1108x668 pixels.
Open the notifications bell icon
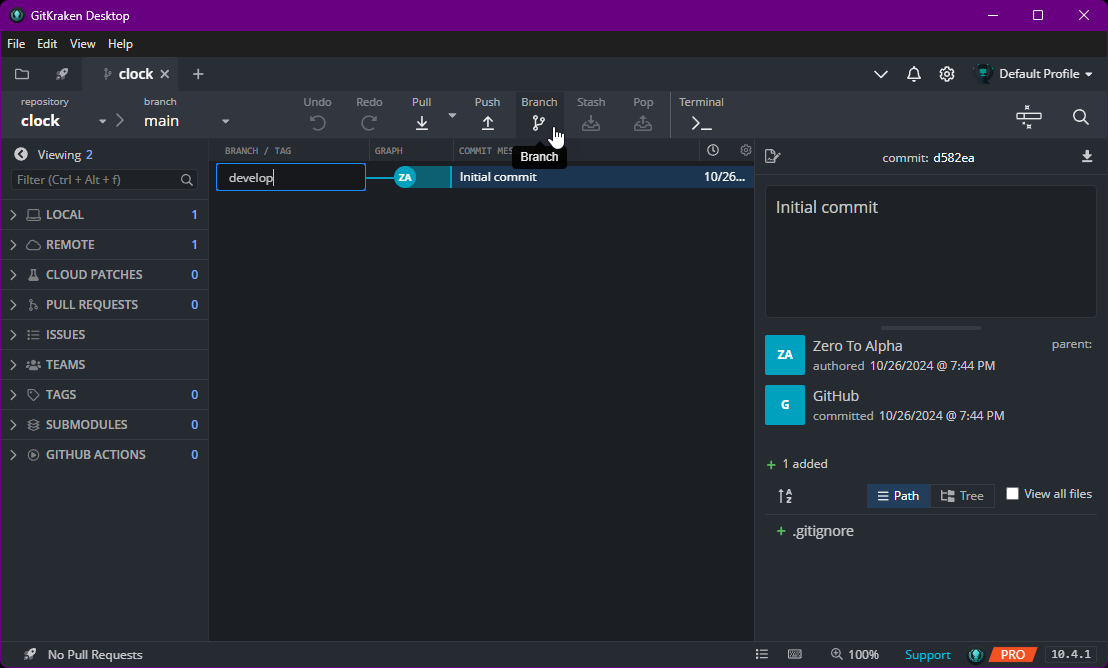click(x=913, y=74)
